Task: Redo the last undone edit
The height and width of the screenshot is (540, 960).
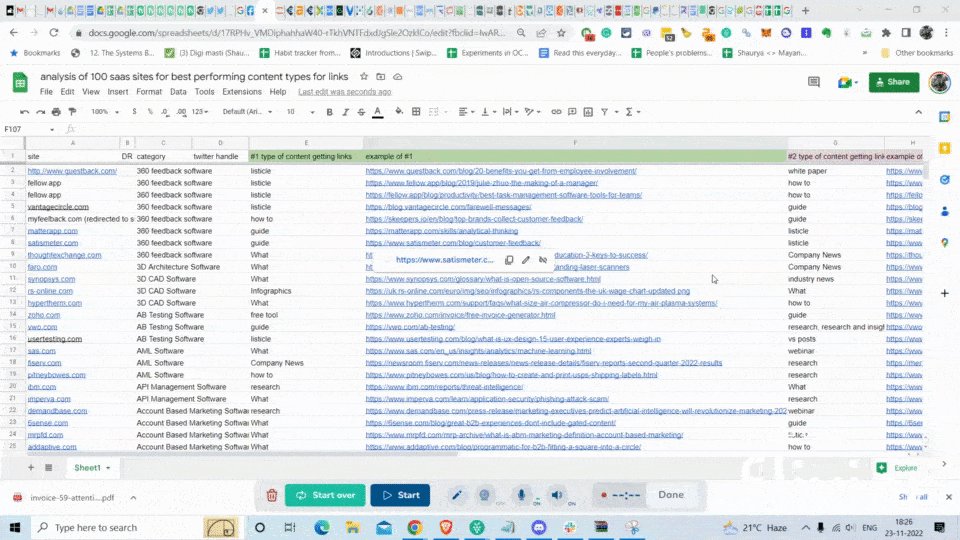Action: tap(40, 112)
